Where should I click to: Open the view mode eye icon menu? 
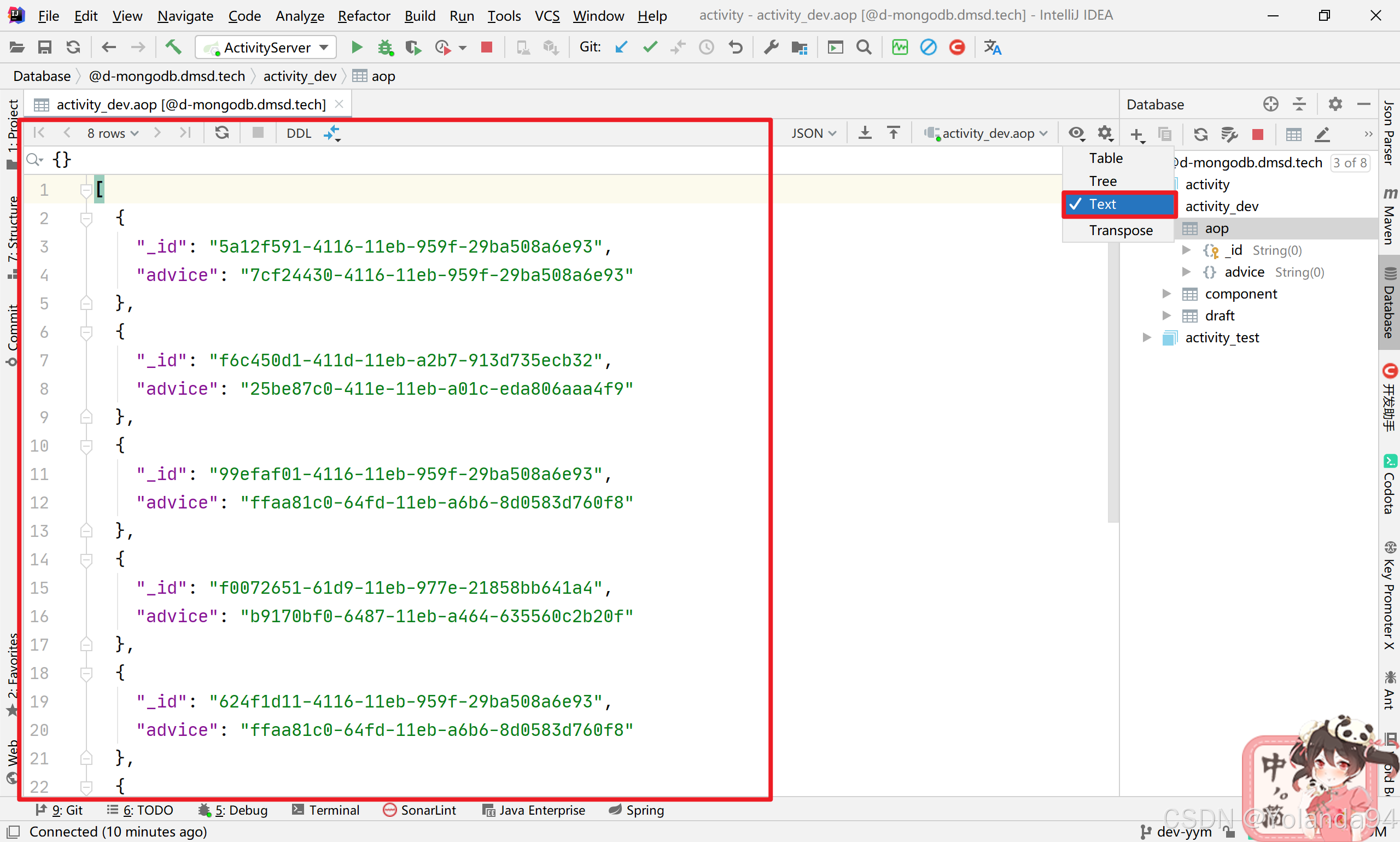point(1076,133)
